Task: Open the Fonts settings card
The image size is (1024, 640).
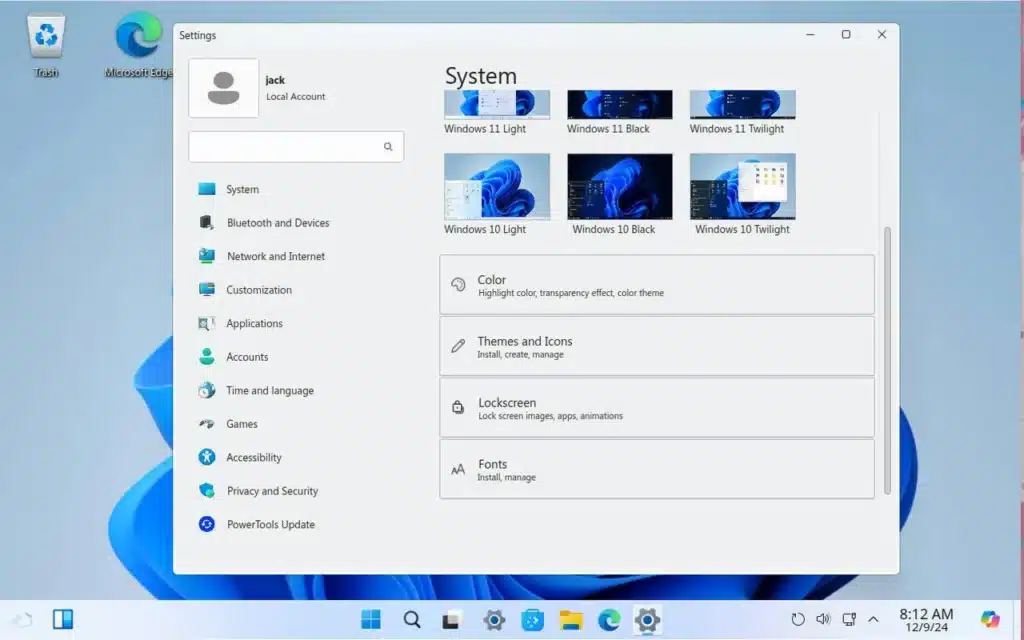Action: pos(657,469)
